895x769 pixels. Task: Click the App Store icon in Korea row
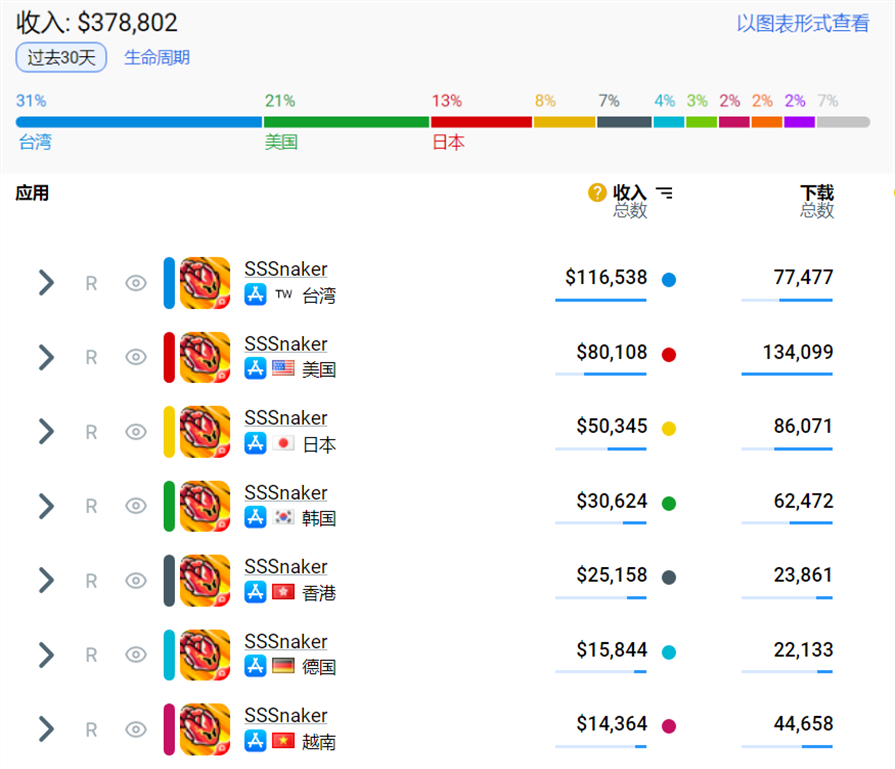pyautogui.click(x=255, y=518)
